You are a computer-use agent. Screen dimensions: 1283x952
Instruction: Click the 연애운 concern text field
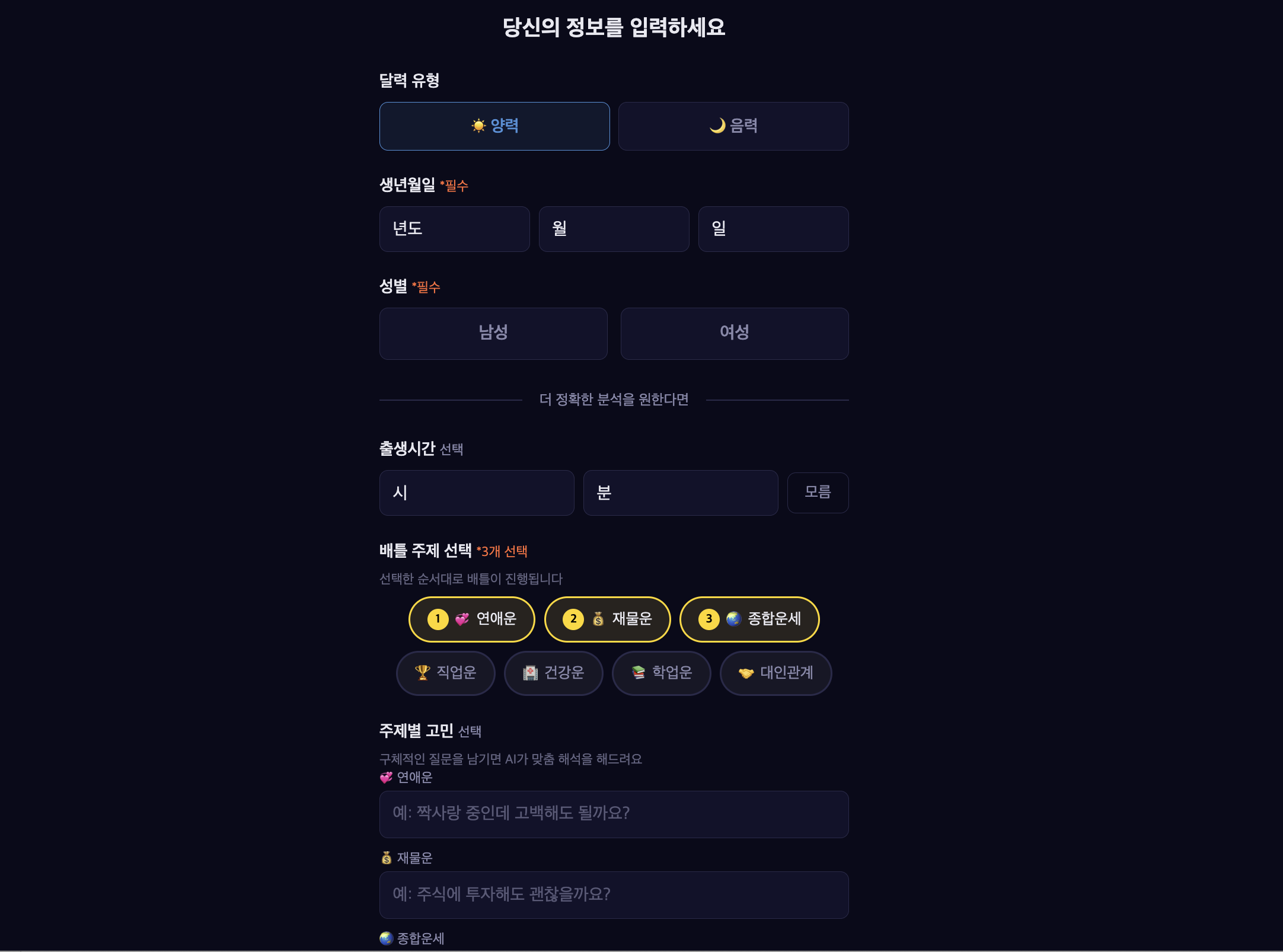614,814
